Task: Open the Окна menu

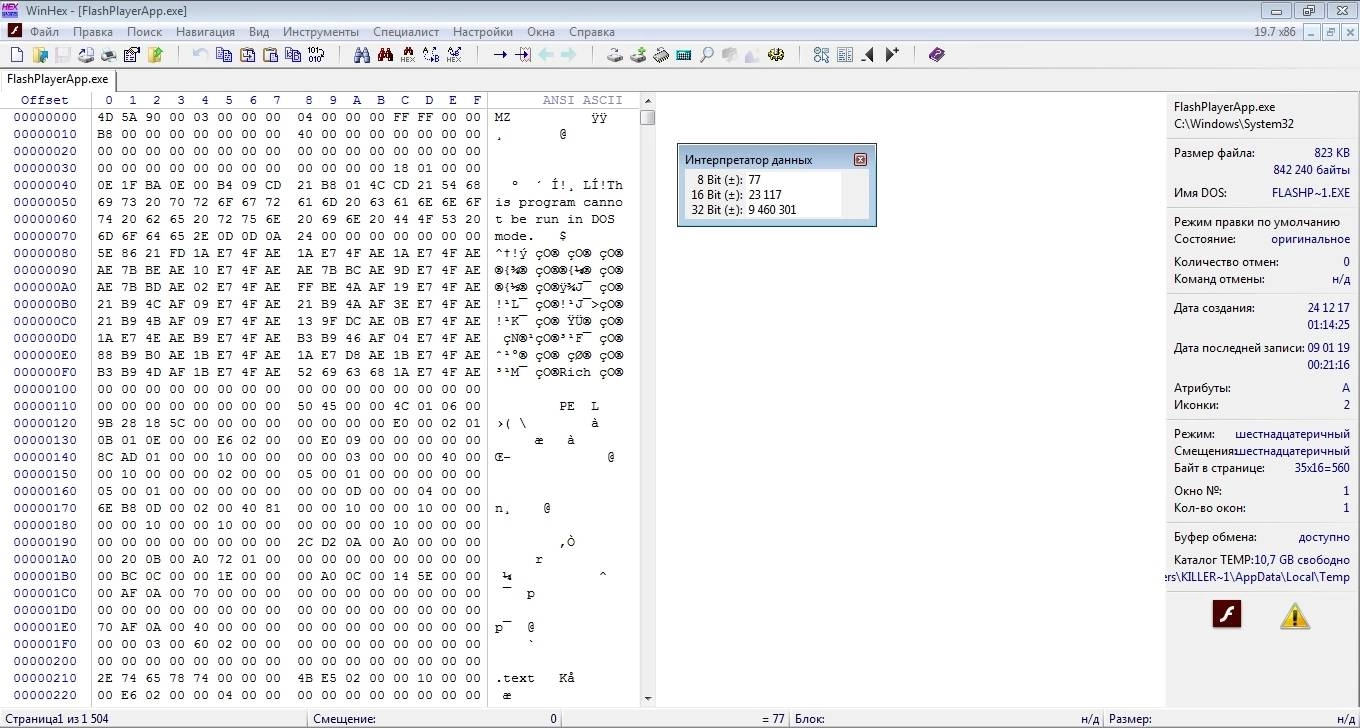Action: [541, 32]
